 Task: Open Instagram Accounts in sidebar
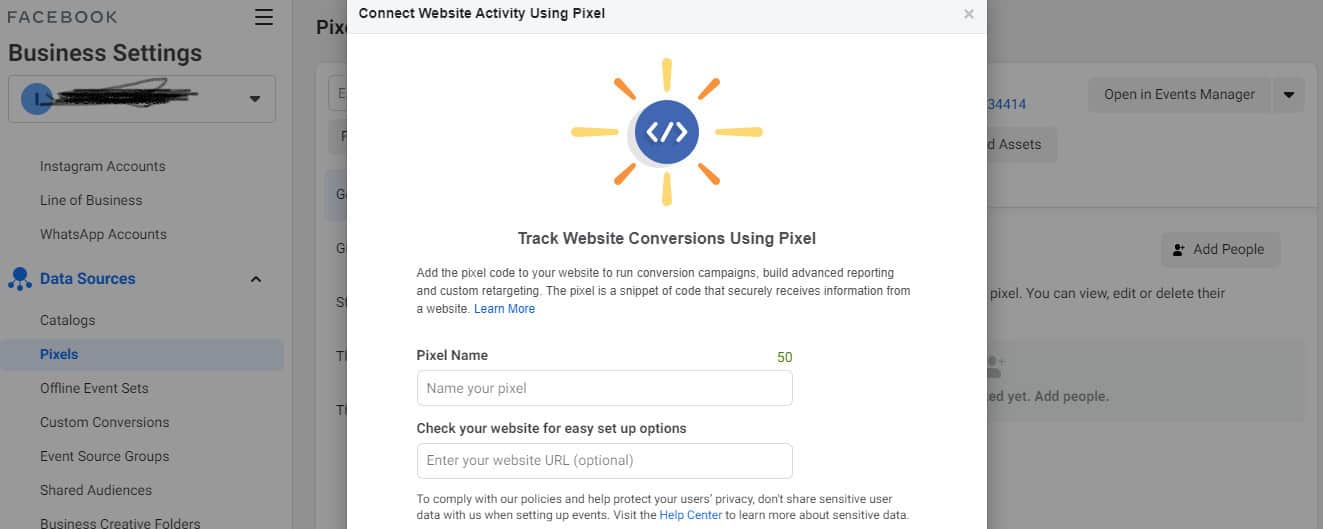coord(103,166)
